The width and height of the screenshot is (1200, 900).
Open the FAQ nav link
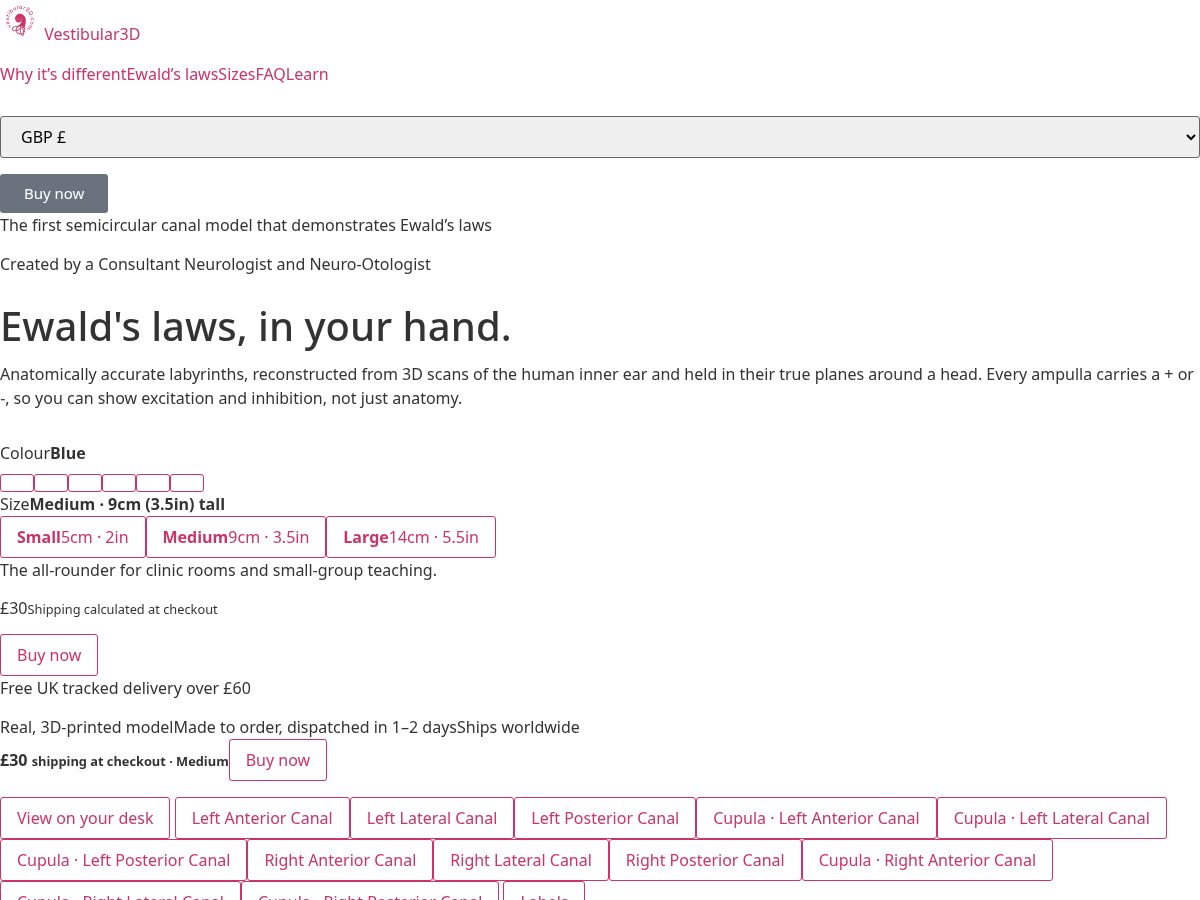(271, 74)
